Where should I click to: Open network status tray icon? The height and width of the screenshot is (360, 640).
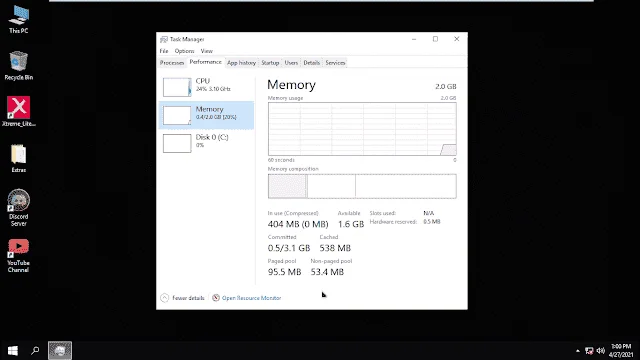click(589, 351)
